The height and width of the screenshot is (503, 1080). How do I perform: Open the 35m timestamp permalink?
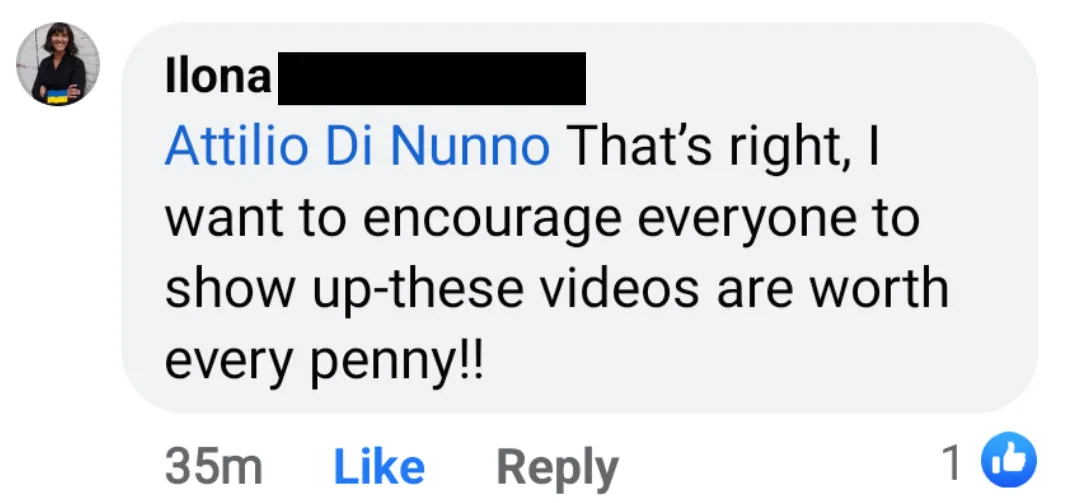tap(214, 467)
